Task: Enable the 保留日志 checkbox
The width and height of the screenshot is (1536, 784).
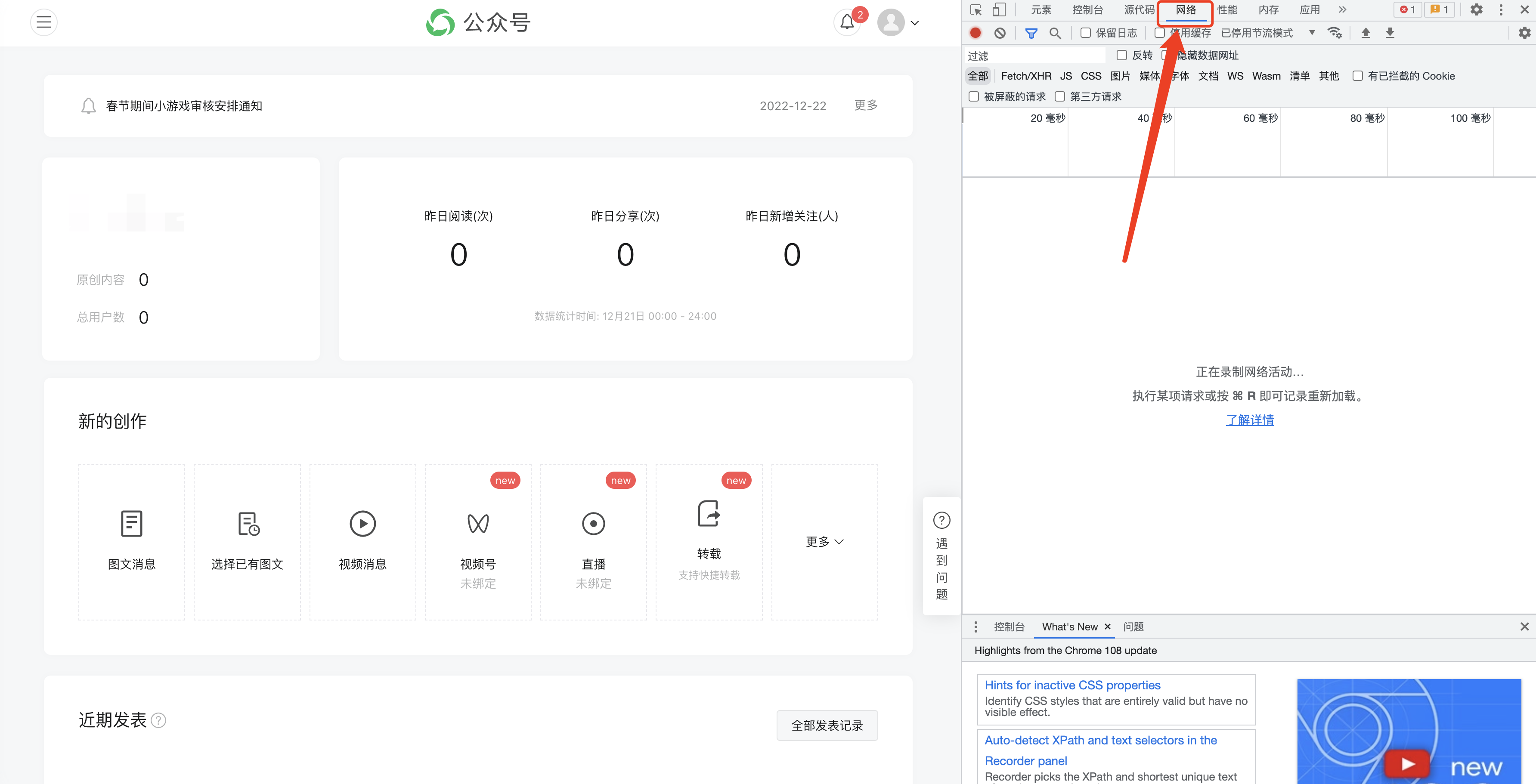Action: point(1086,33)
